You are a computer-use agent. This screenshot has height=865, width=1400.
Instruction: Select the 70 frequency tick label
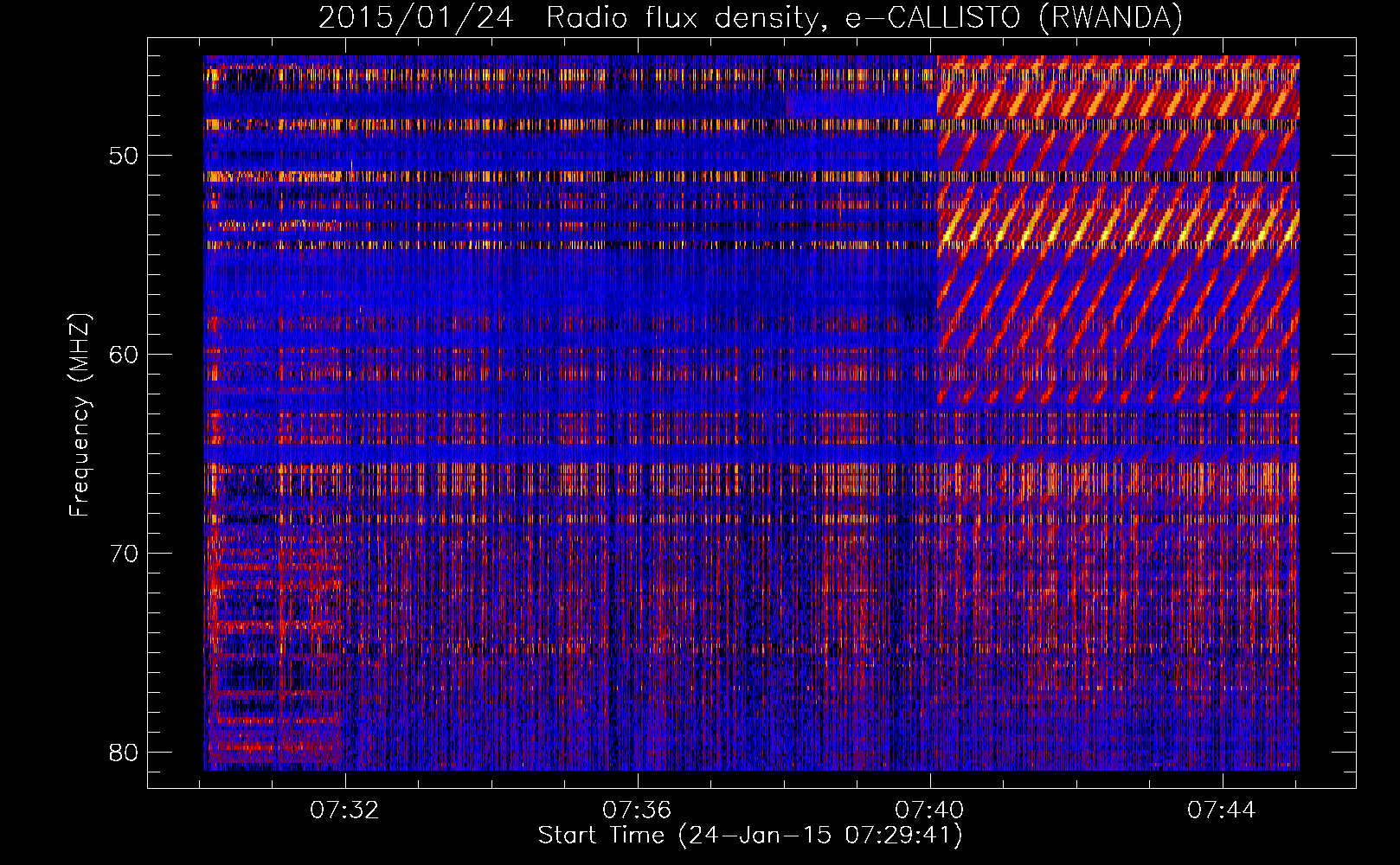[x=125, y=554]
